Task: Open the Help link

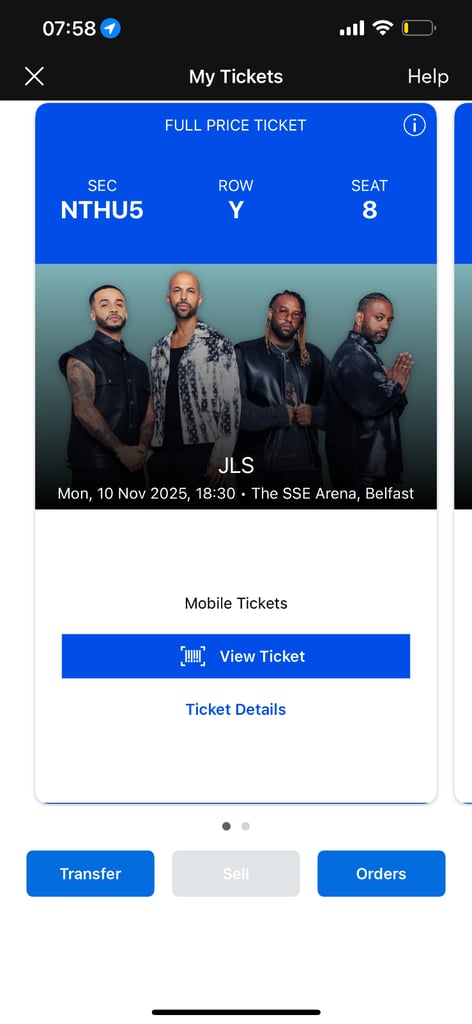Action: [428, 76]
